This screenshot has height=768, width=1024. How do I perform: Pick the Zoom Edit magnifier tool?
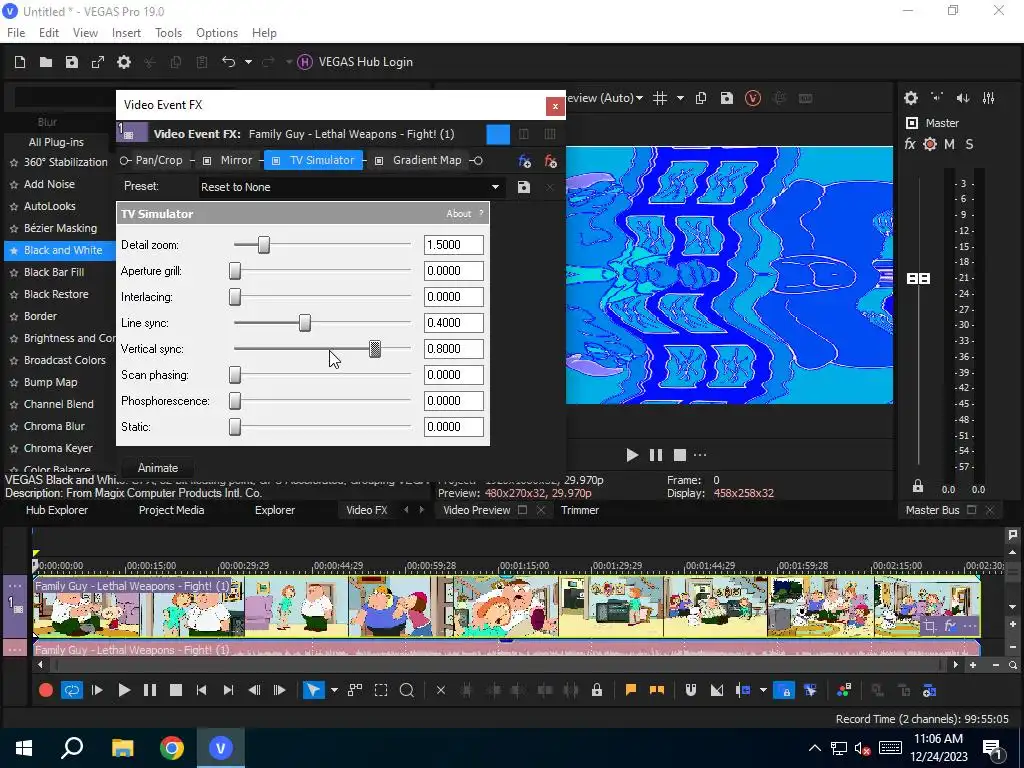point(407,690)
